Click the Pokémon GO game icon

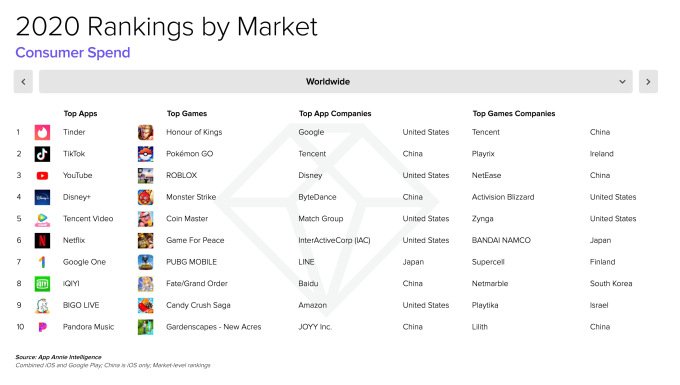[x=145, y=154]
